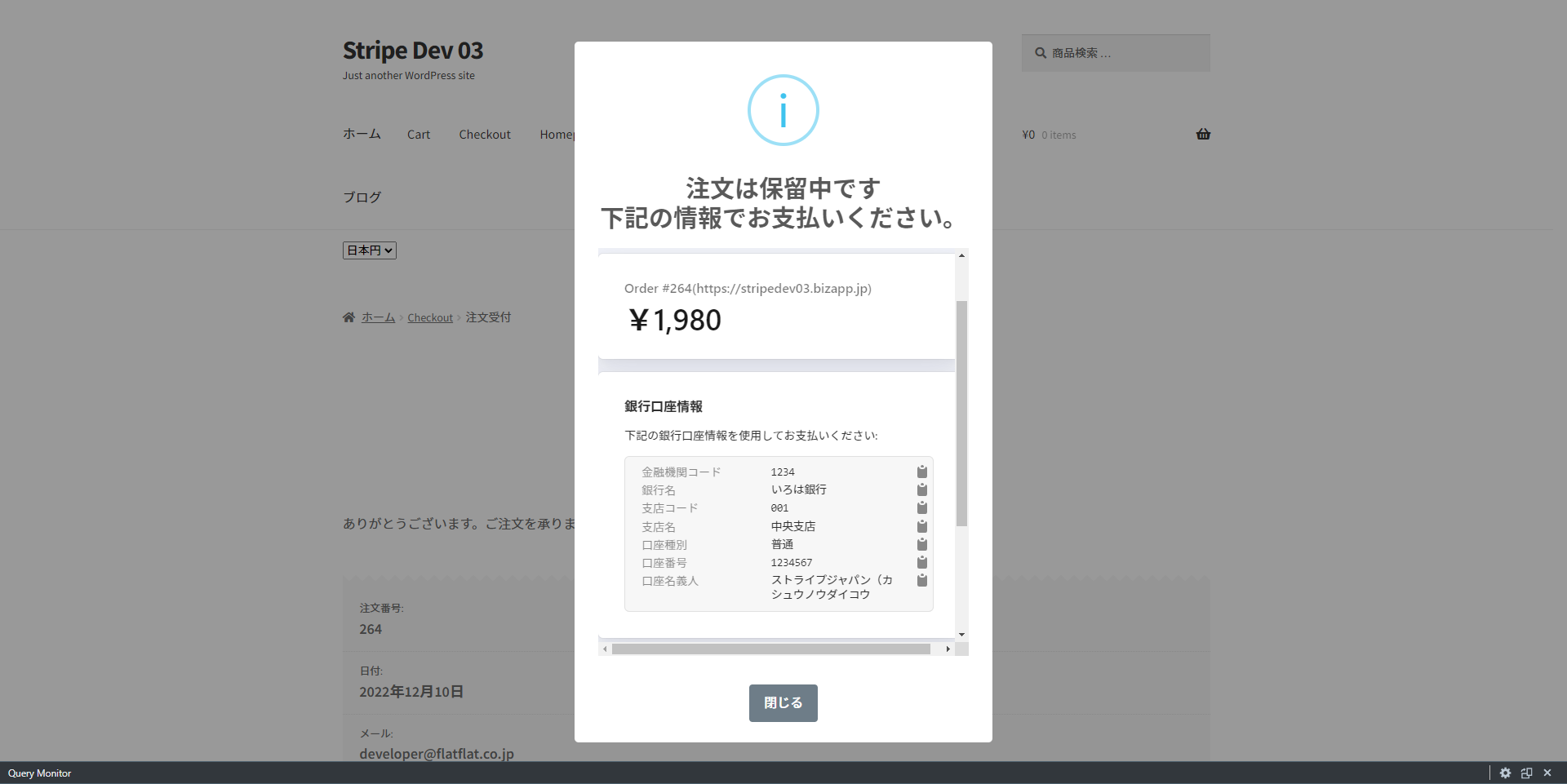Close the Query Monitor bar

tap(1547, 773)
